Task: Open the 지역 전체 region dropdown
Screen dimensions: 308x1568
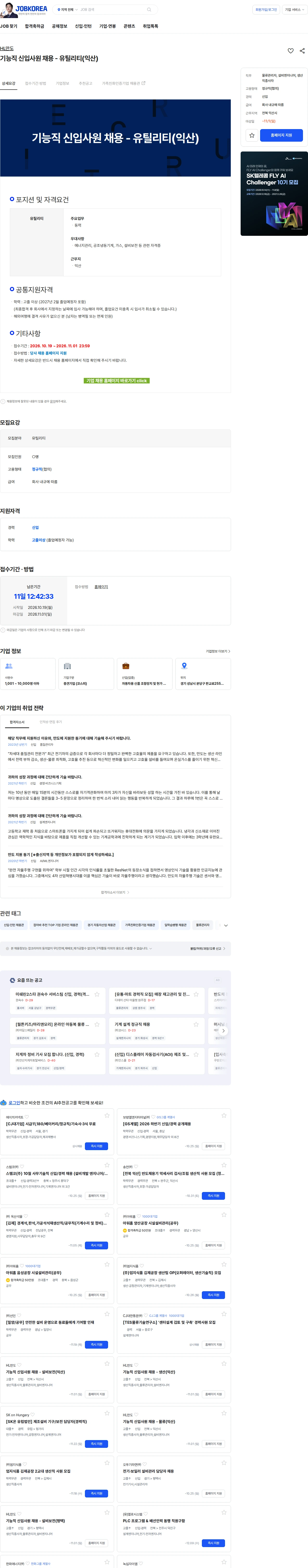Action: pos(68,10)
